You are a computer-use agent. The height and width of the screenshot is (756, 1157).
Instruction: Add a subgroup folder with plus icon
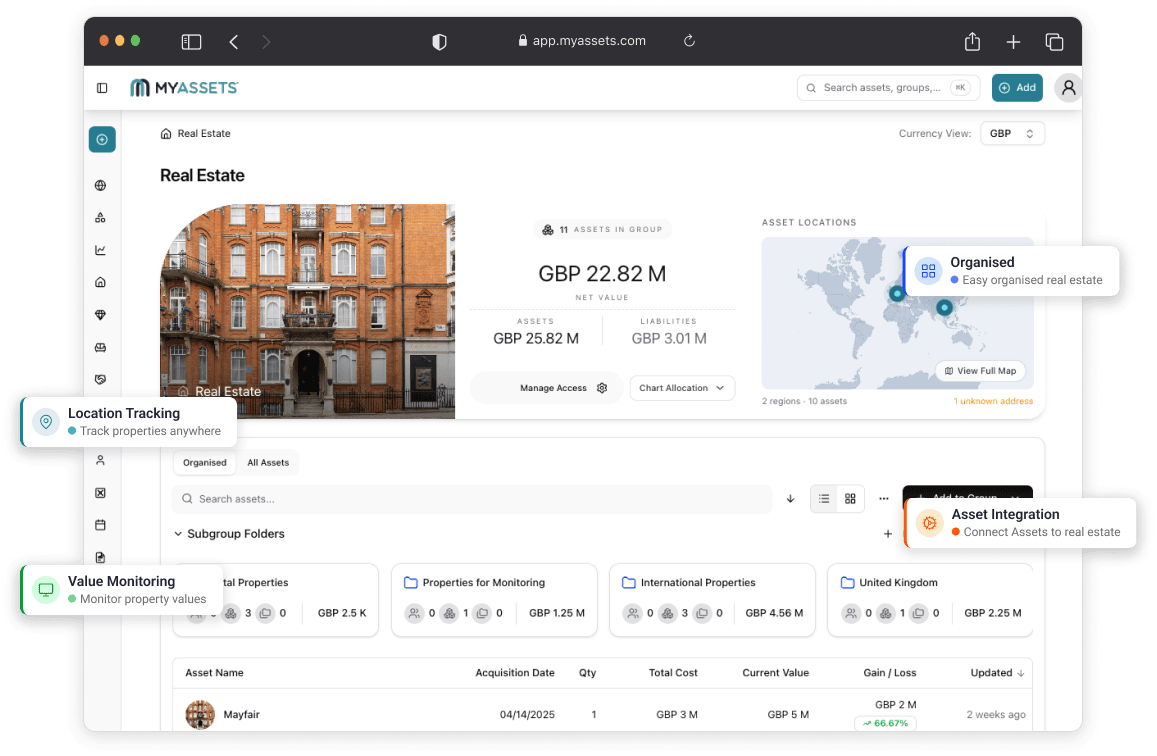pyautogui.click(x=888, y=534)
